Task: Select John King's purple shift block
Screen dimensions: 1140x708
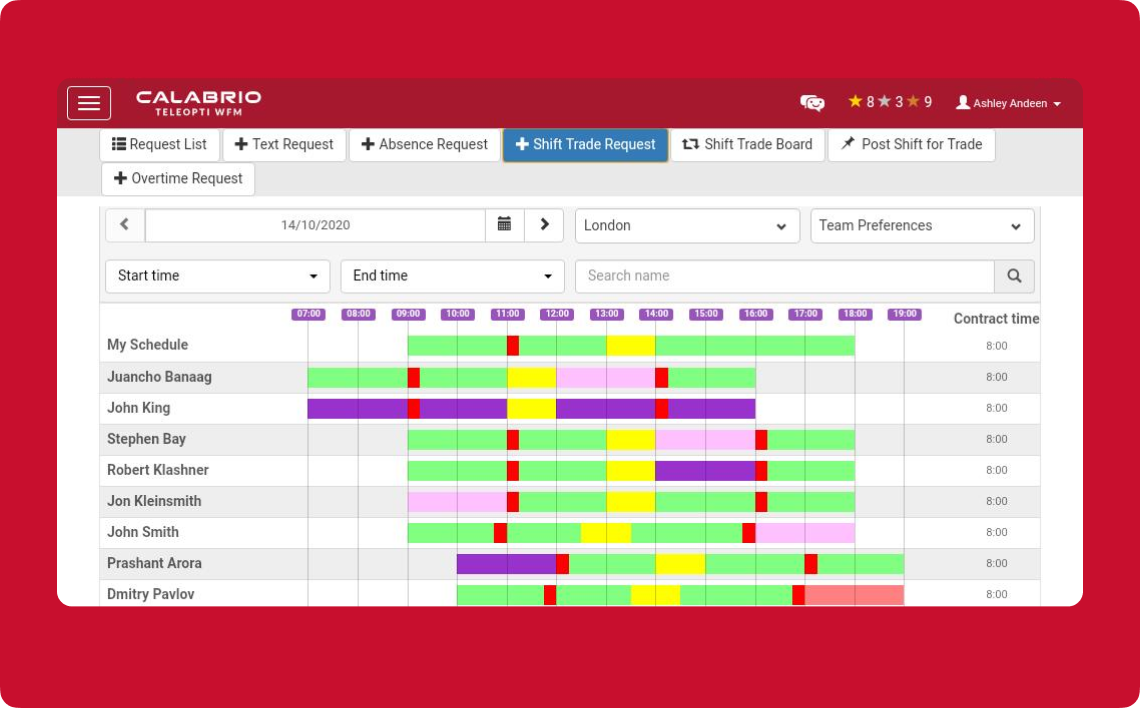Action: point(356,409)
